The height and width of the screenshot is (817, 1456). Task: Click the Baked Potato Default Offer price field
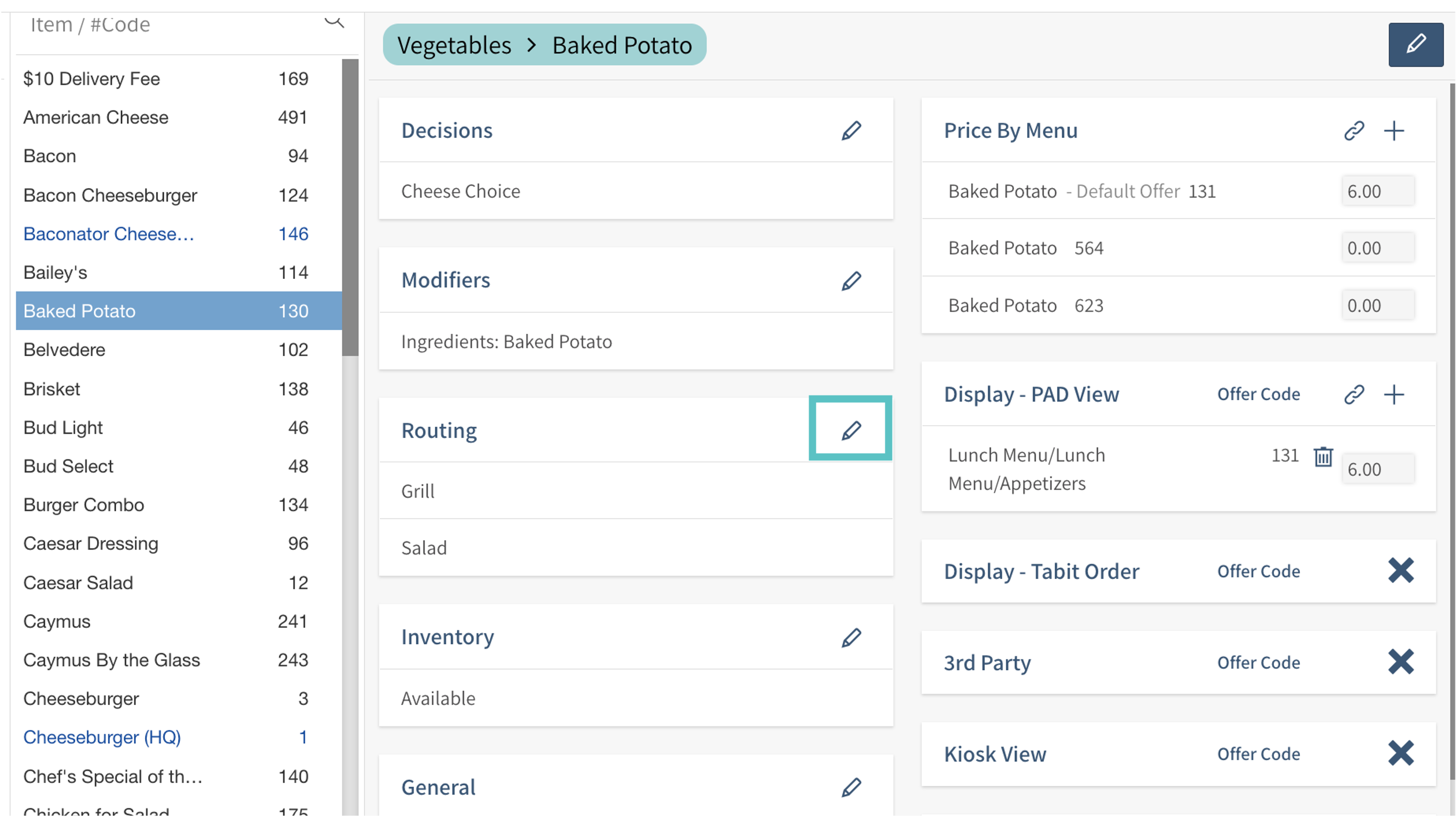[x=1377, y=191]
